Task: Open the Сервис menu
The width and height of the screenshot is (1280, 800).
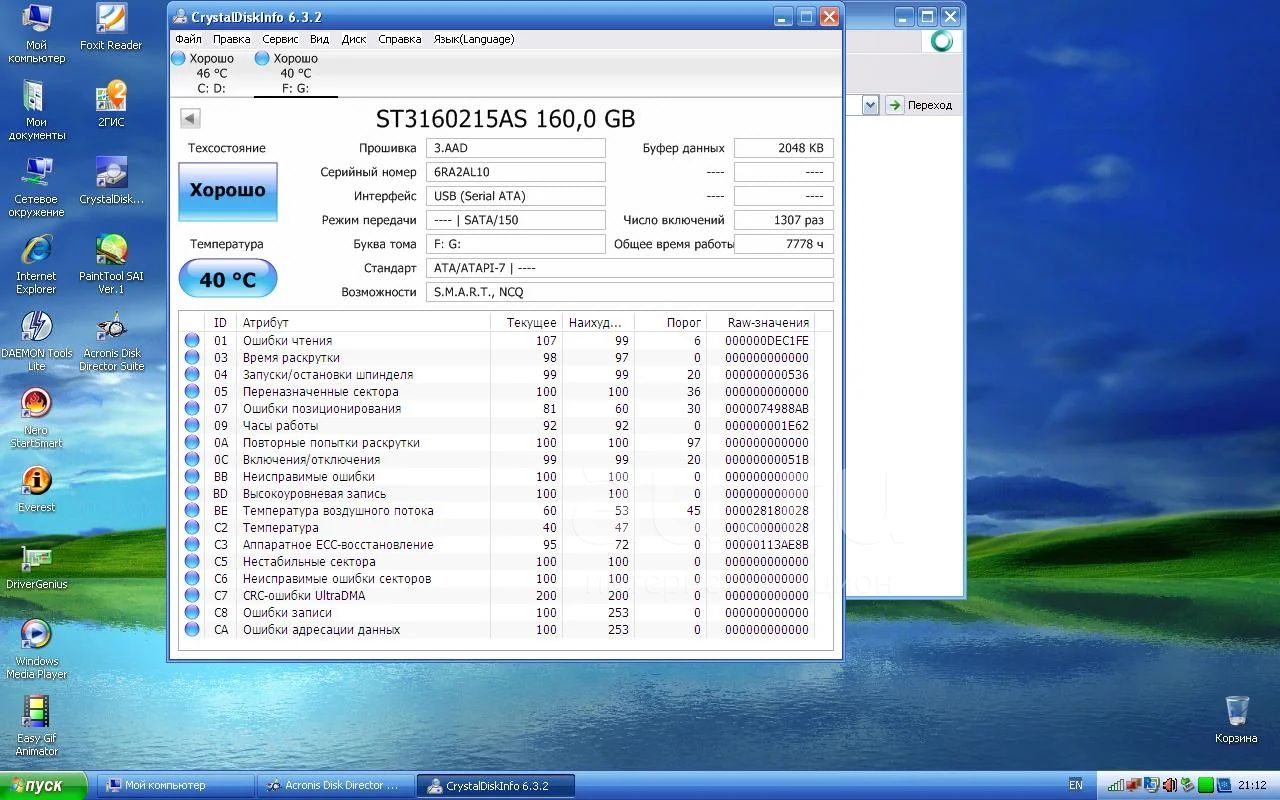Action: pyautogui.click(x=280, y=39)
